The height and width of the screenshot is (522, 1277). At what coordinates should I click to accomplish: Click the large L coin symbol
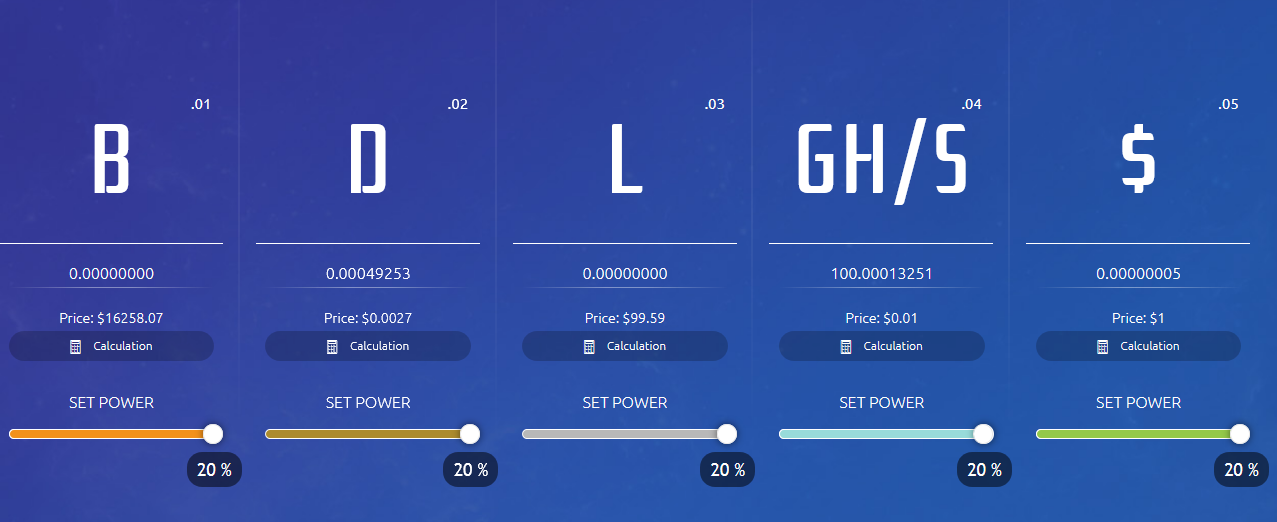point(625,159)
